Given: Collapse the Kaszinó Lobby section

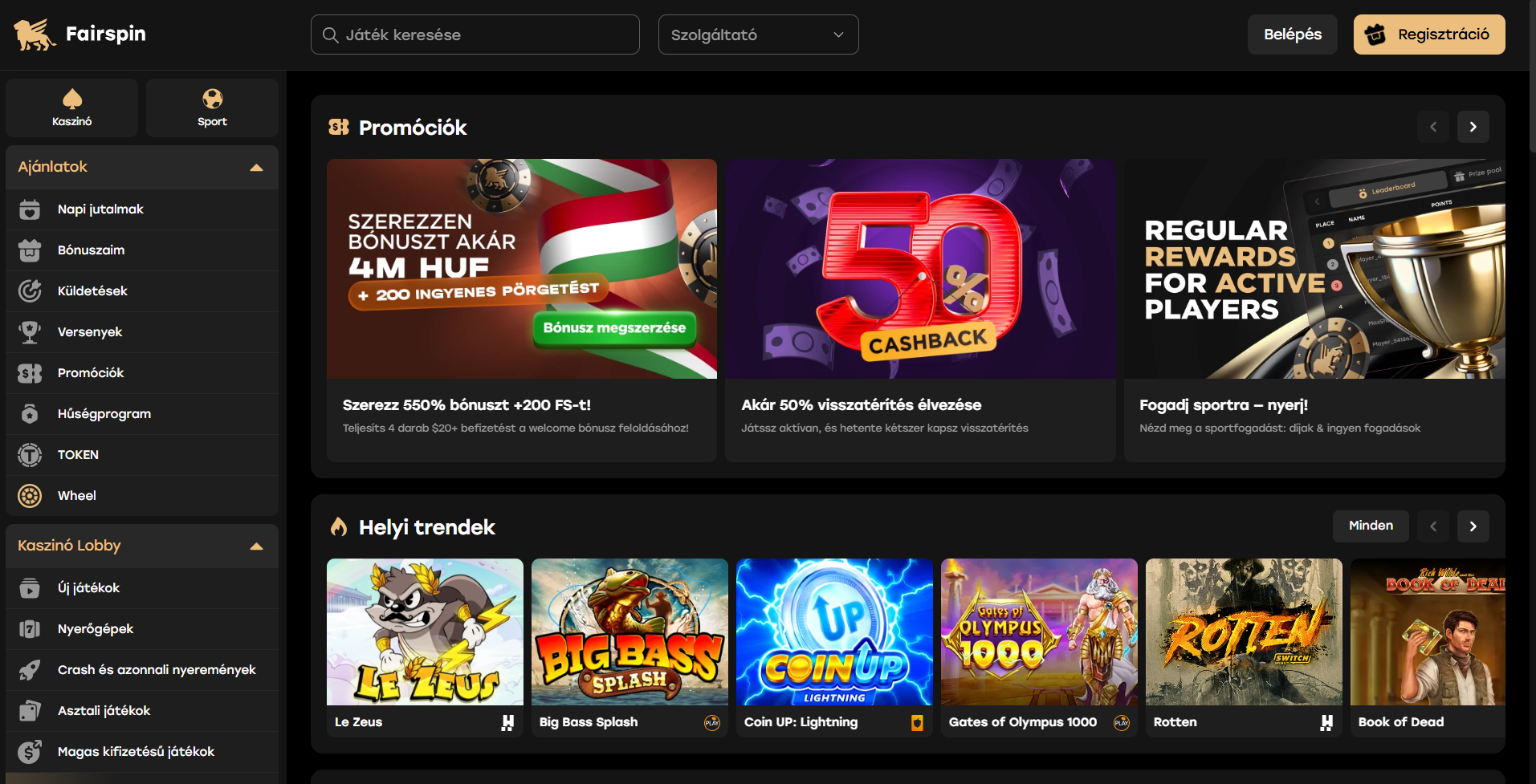Looking at the screenshot, I should click(x=257, y=546).
